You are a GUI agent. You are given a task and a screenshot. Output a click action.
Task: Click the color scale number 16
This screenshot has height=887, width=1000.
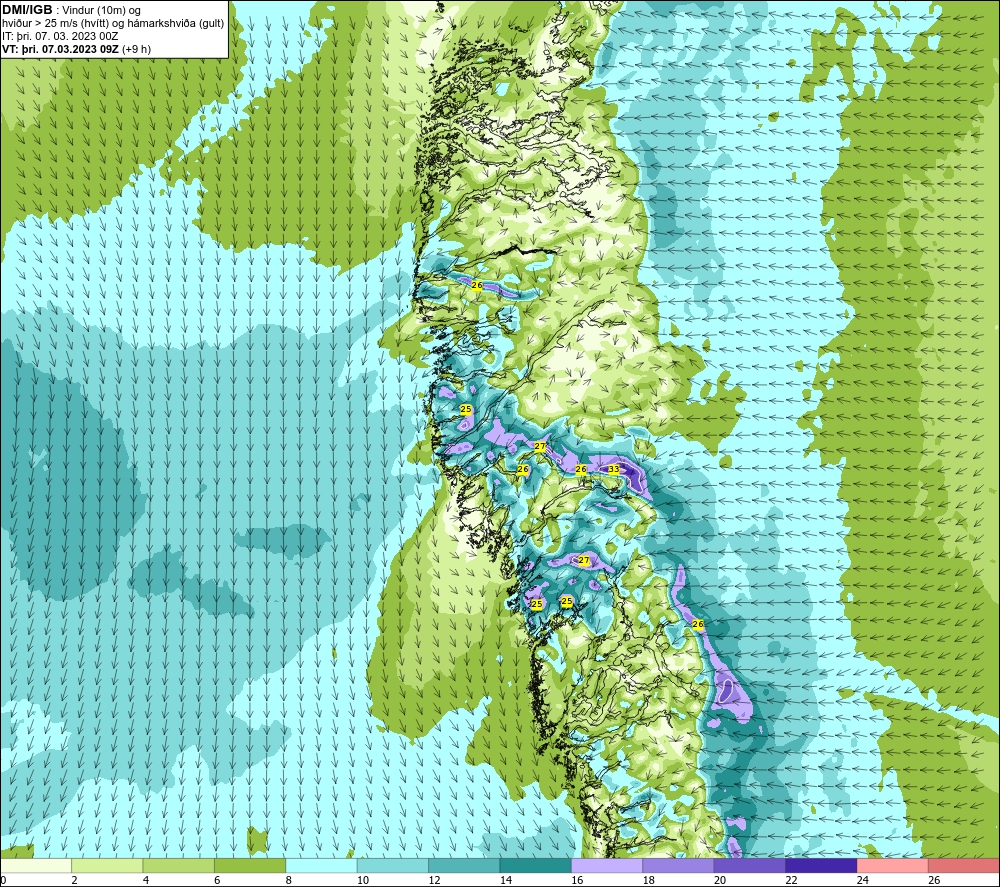(x=577, y=880)
